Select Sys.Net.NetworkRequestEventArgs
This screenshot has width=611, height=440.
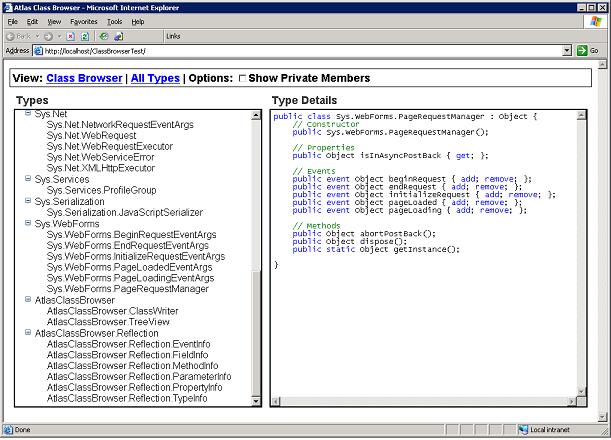coord(120,125)
